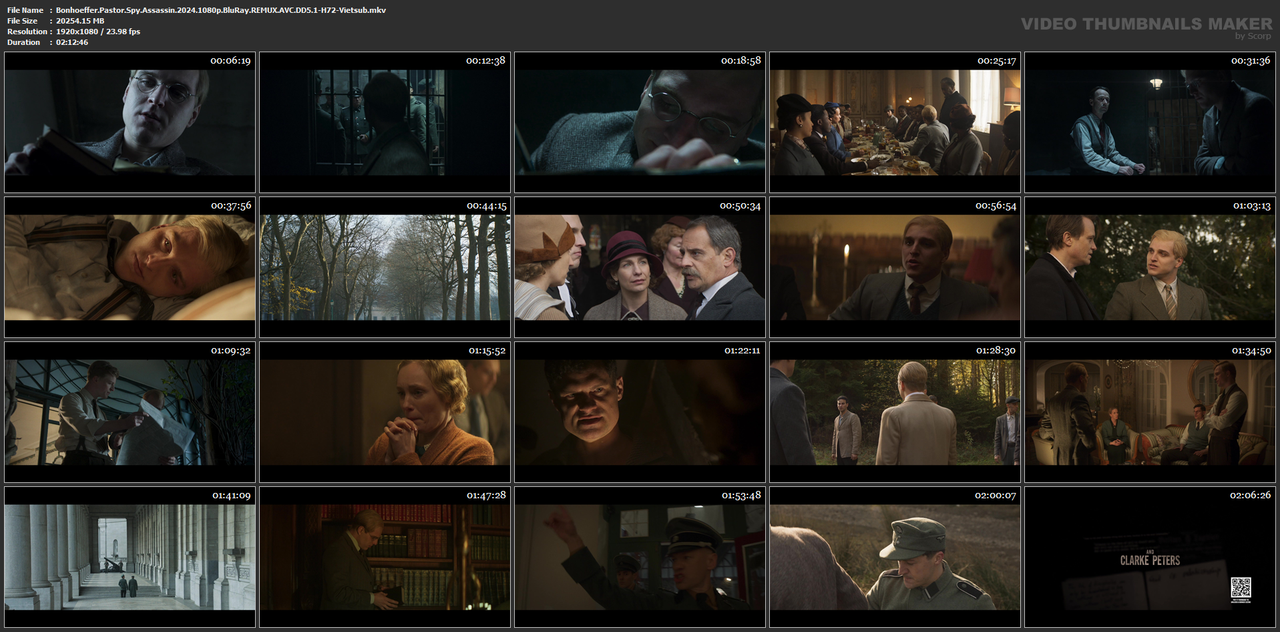
Task: Select the thumbnail stamped 00:06:19
Action: point(130,122)
